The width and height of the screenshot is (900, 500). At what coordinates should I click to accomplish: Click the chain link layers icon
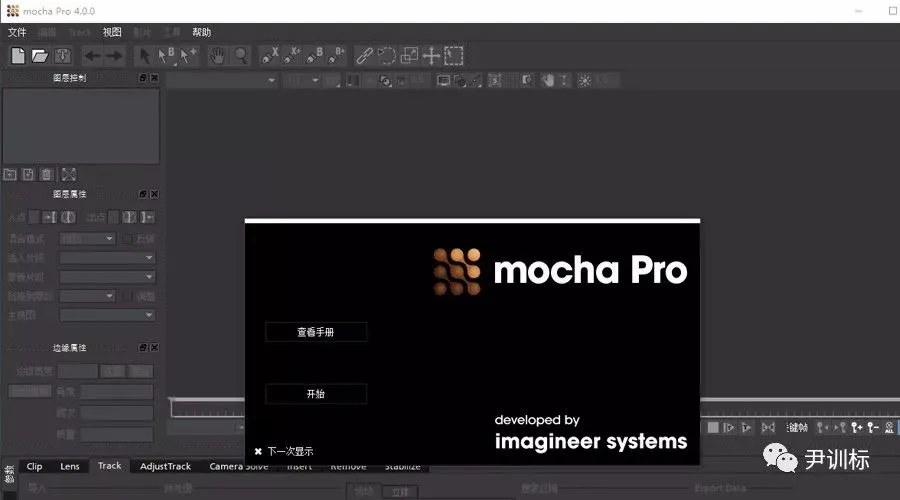click(x=364, y=56)
